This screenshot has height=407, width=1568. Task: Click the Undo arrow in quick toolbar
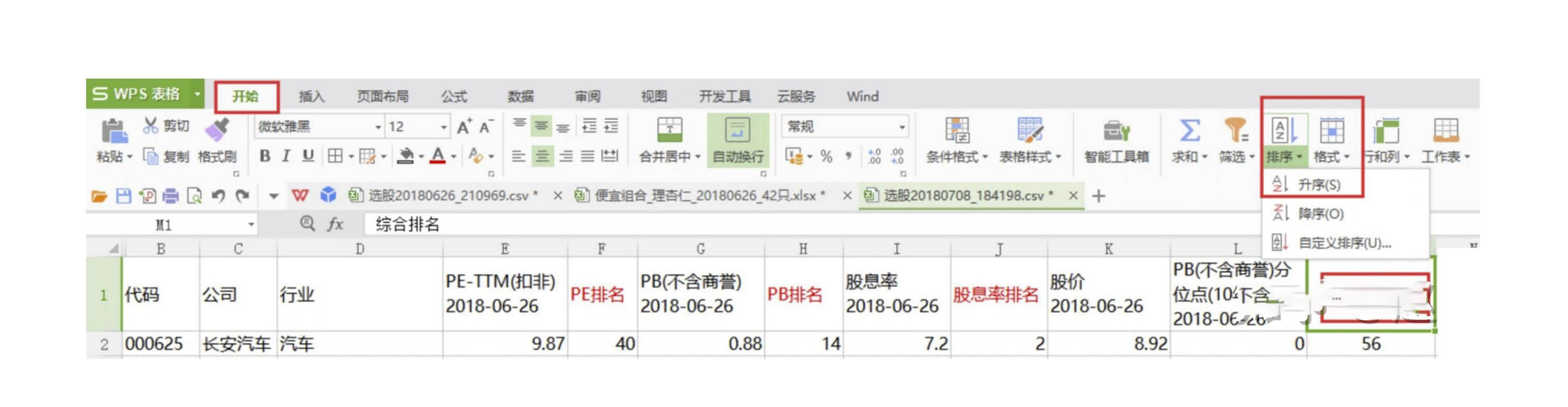point(218,196)
